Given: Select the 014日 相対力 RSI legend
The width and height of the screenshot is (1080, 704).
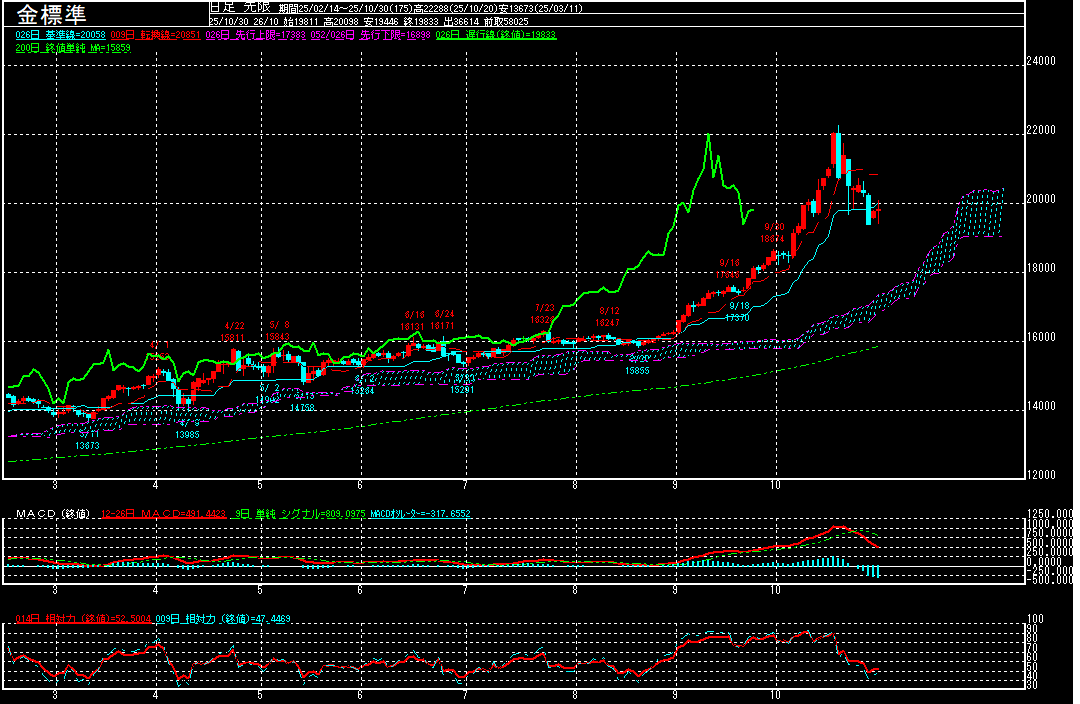Looking at the screenshot, I should coord(83,619).
